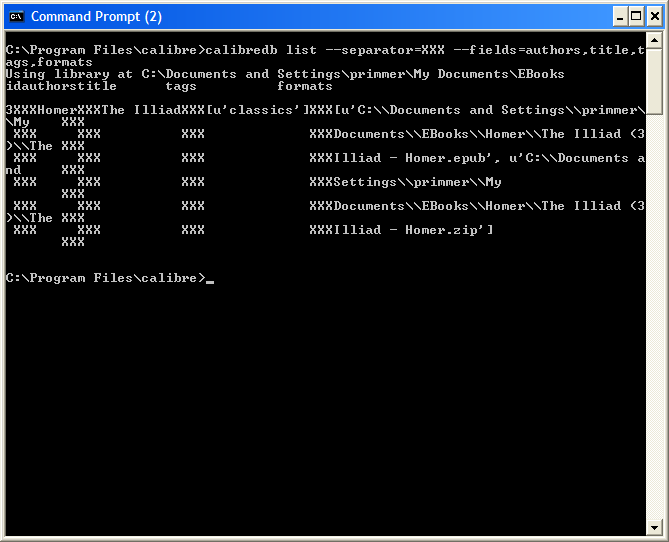Click the "tags" column header
This screenshot has width=669, height=542.
coord(181,86)
